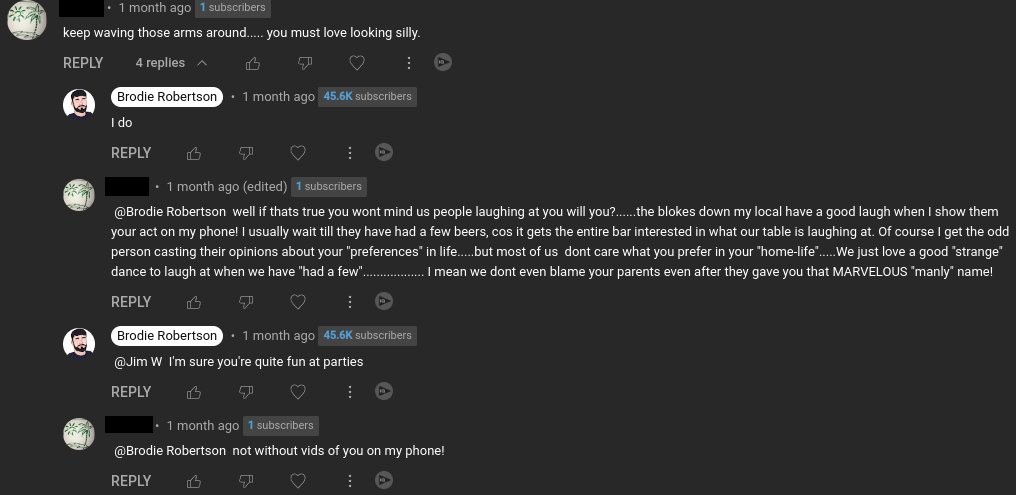Open options menu for "I do" reply

(x=349, y=153)
